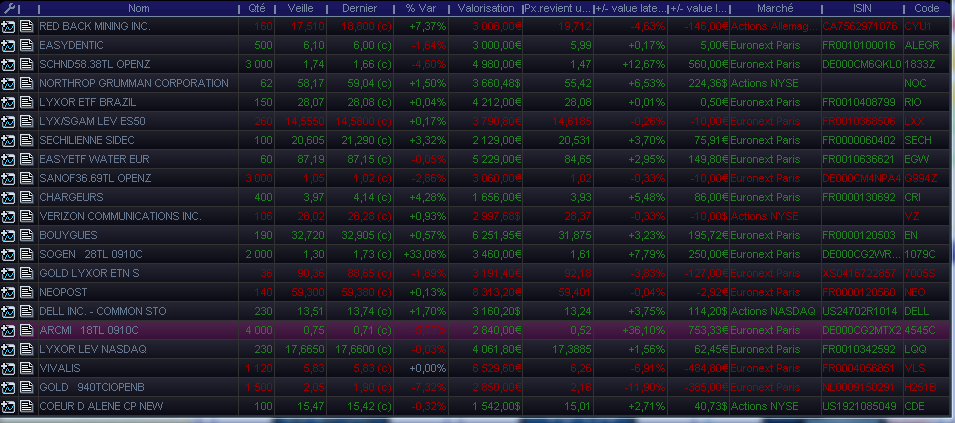
Task: Open chart icon for SECHILIENNE SIDEC
Action: click(x=9, y=140)
